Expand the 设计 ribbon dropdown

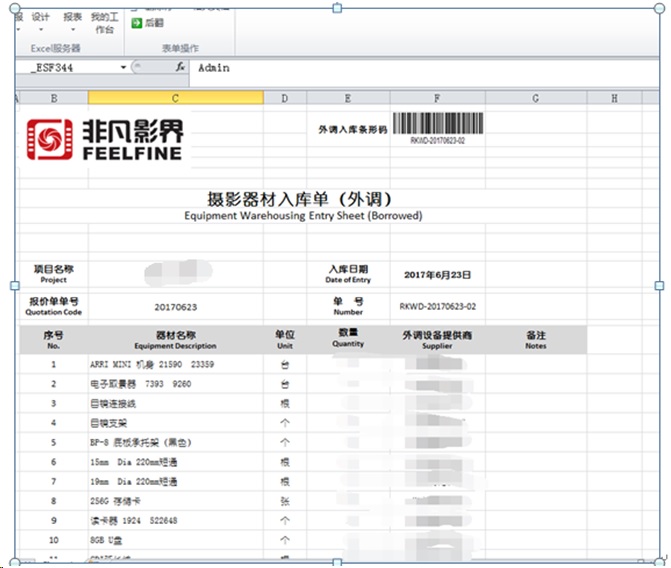(x=41, y=22)
